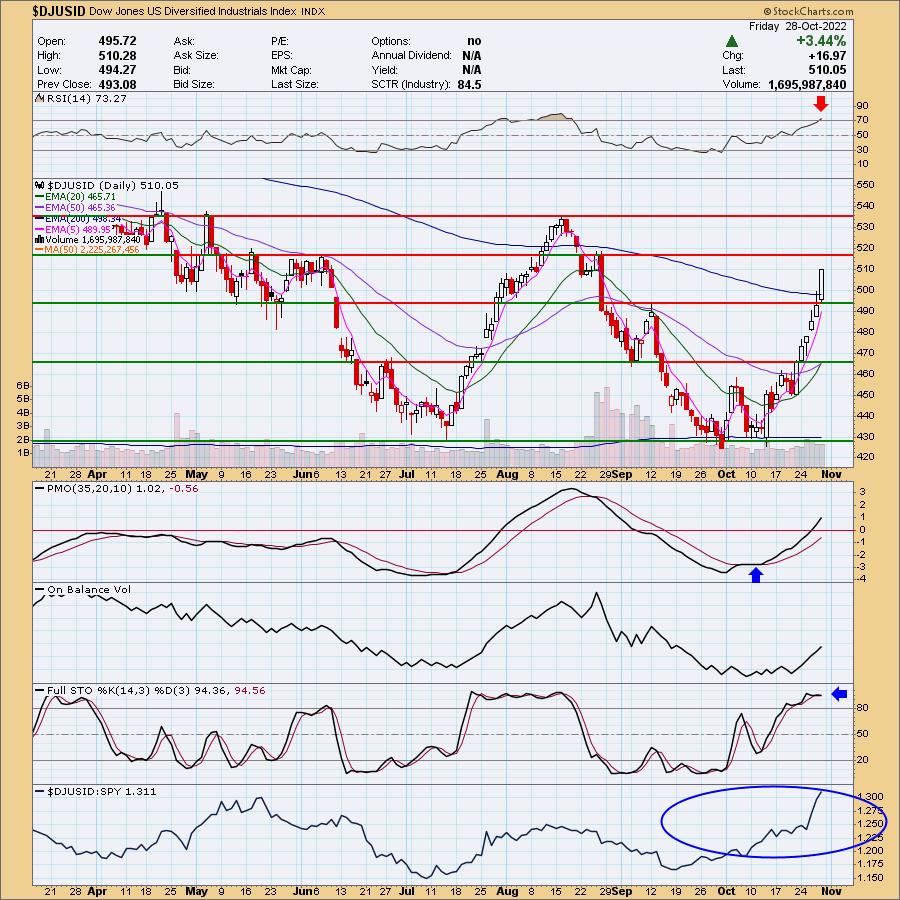
Task: Click the green up-triangle change indicator
Action: pos(731,41)
